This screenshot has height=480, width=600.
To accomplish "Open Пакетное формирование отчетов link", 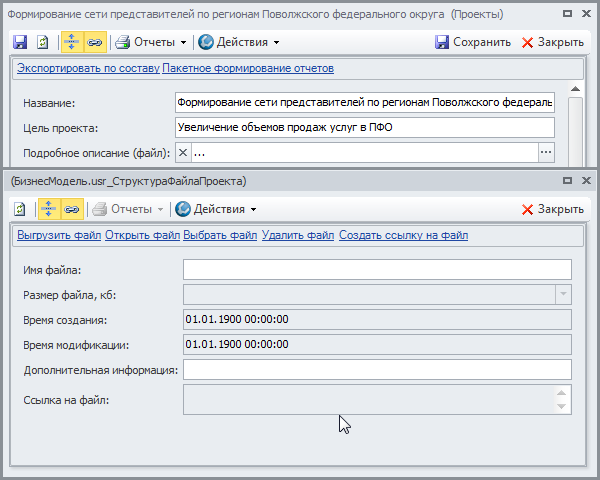I will [248, 68].
